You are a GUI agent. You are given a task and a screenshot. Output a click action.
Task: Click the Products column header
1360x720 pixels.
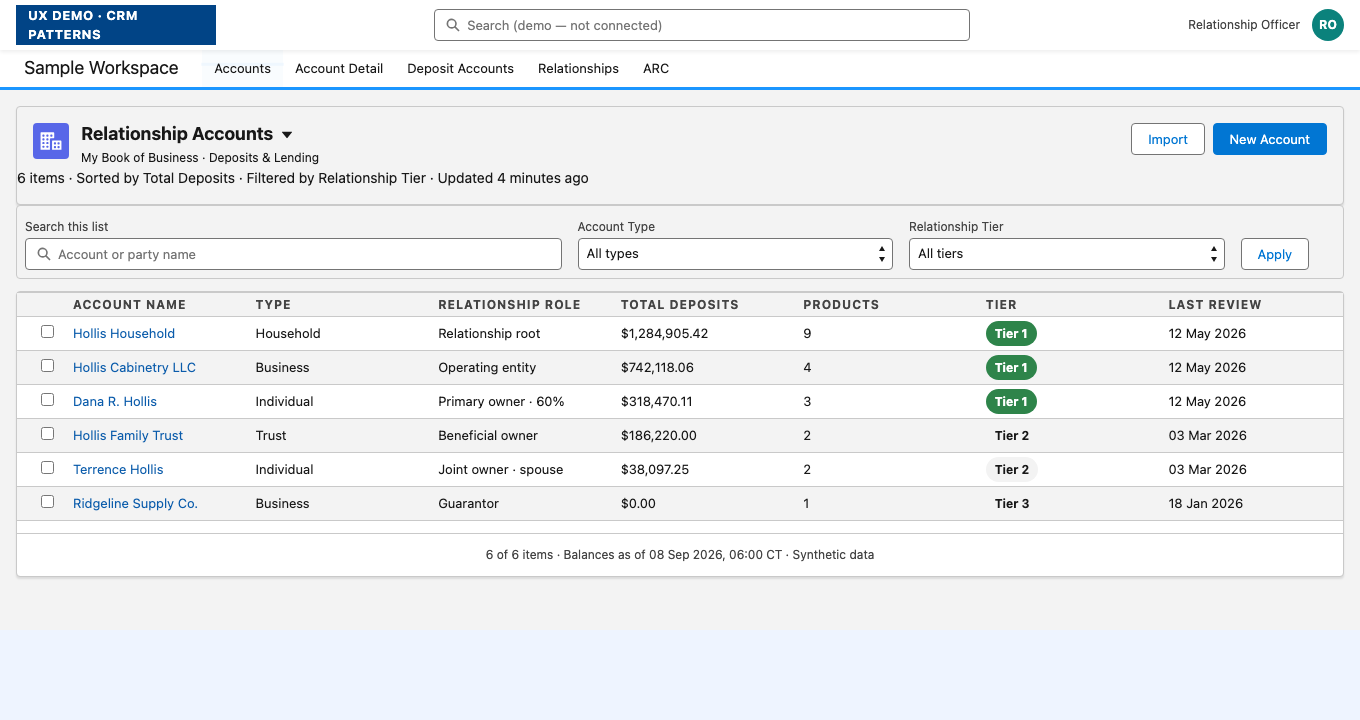[x=841, y=305]
